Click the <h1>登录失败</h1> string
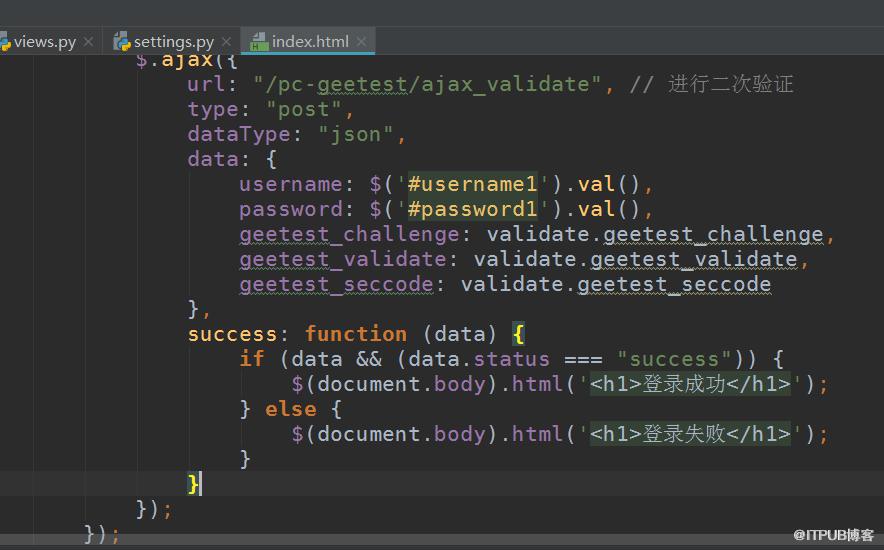This screenshot has width=884, height=550. click(x=691, y=434)
